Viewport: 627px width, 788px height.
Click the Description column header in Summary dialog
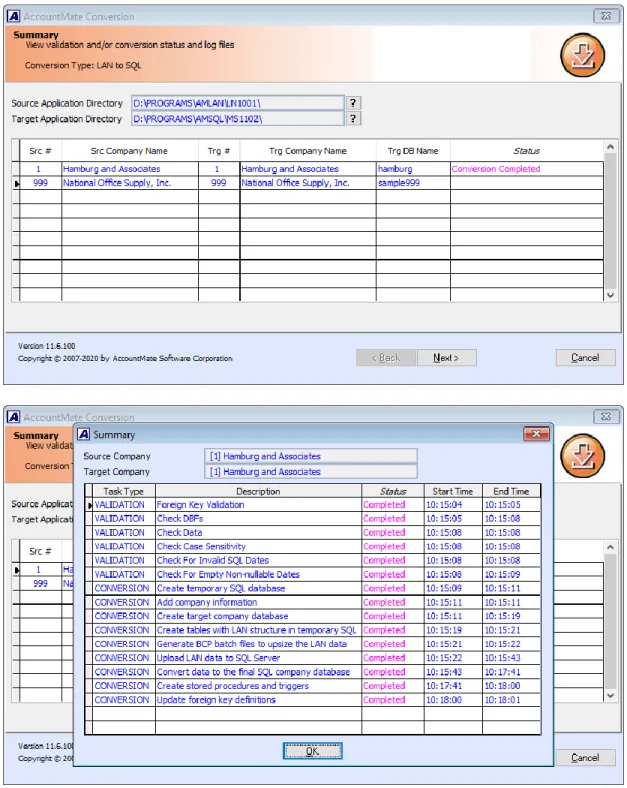tap(258, 491)
